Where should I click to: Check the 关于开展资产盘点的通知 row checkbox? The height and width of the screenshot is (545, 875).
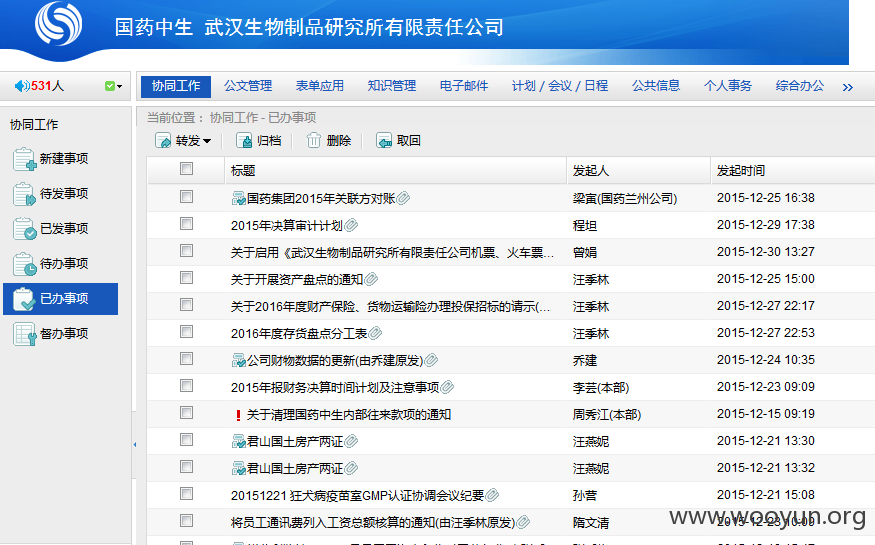(x=186, y=277)
